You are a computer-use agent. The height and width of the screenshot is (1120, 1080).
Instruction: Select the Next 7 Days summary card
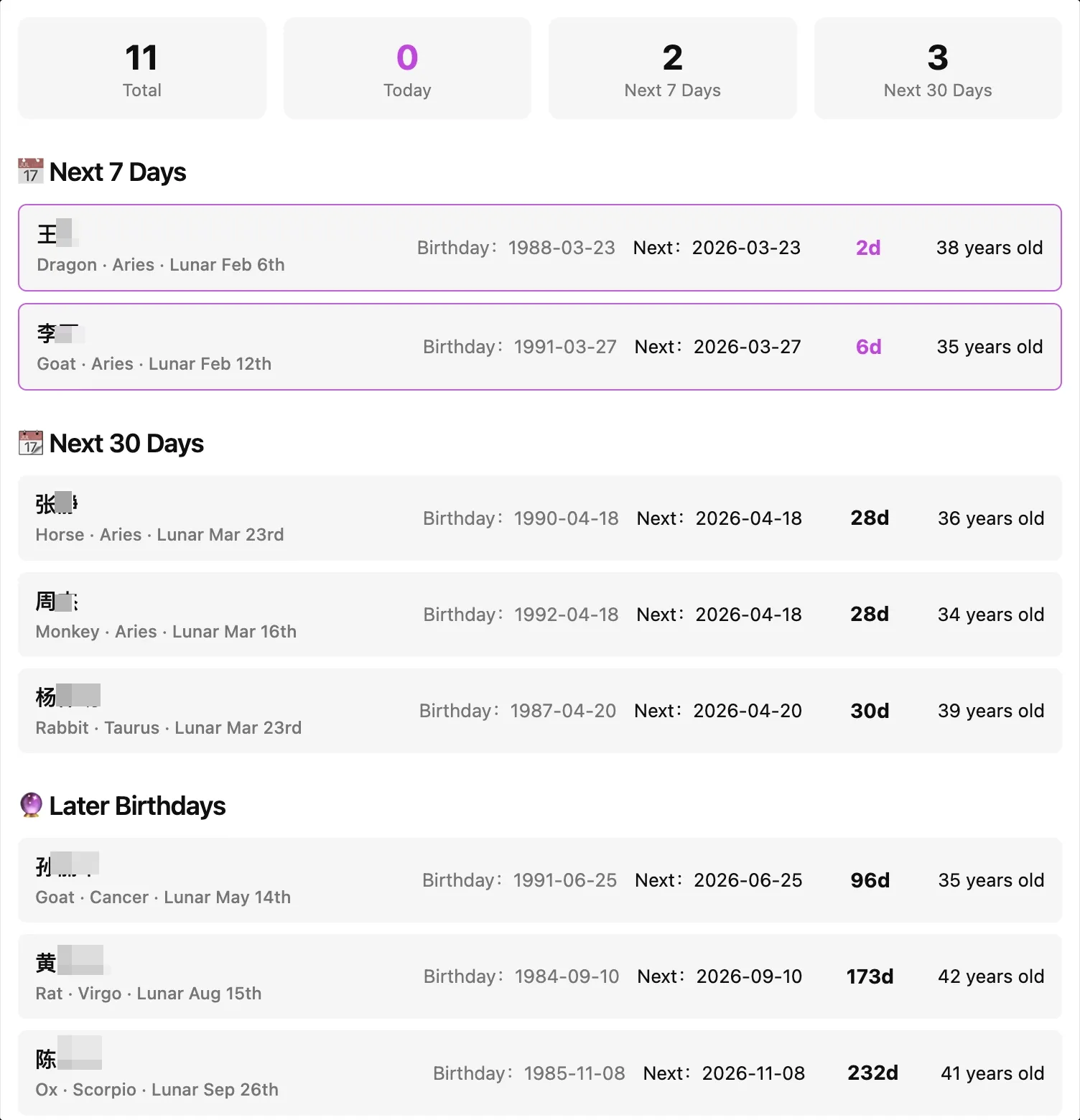[x=673, y=68]
